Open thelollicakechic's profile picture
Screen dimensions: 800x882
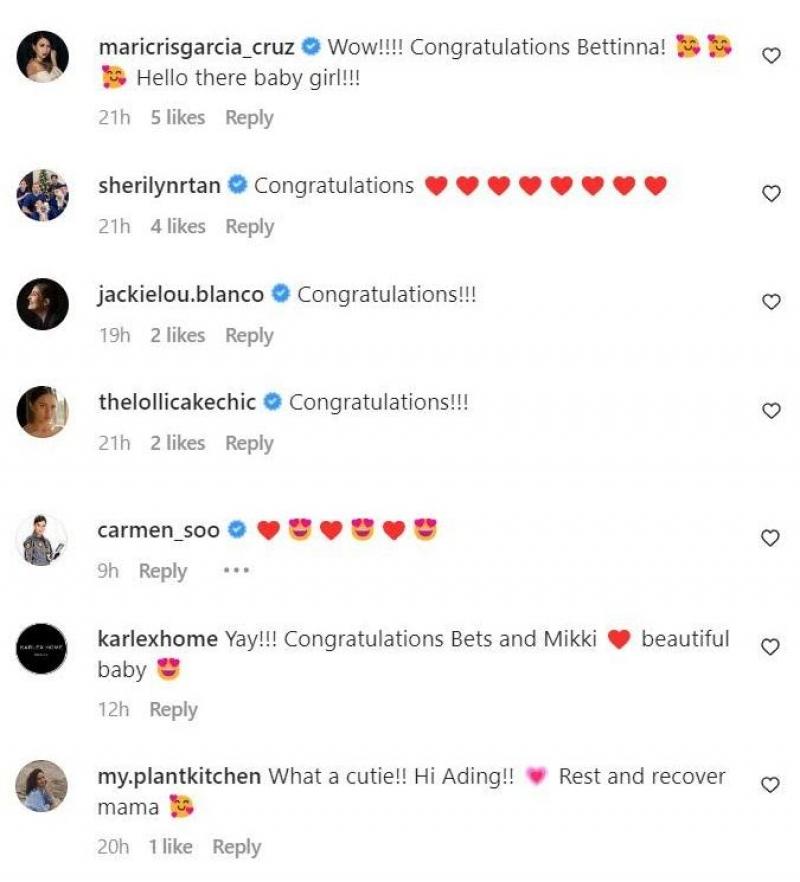(x=42, y=412)
